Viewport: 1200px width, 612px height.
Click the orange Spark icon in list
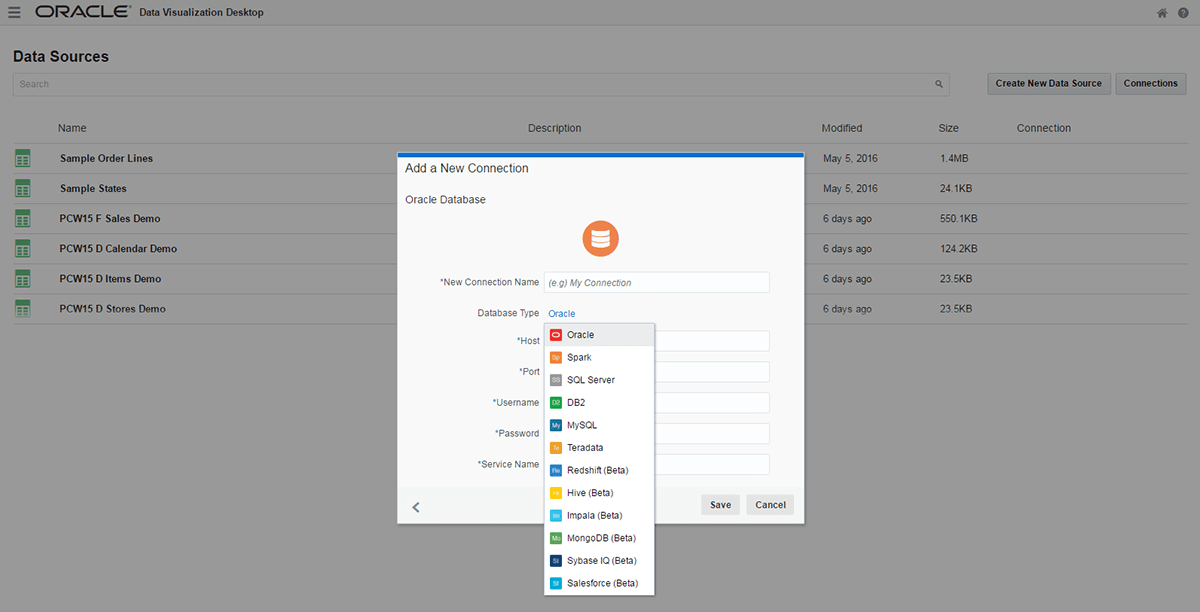coord(556,357)
